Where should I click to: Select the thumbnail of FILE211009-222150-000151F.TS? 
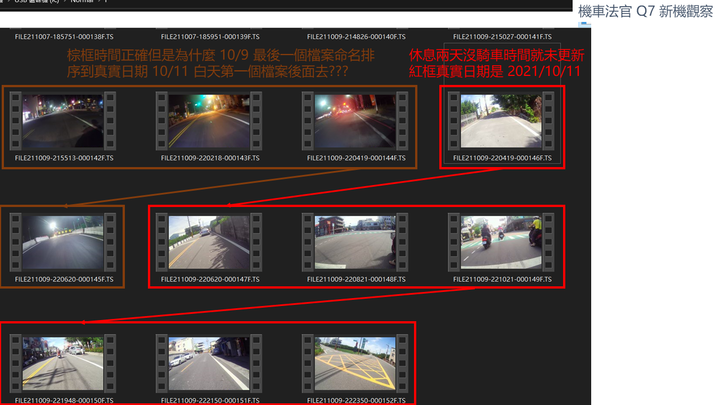tap(209, 363)
